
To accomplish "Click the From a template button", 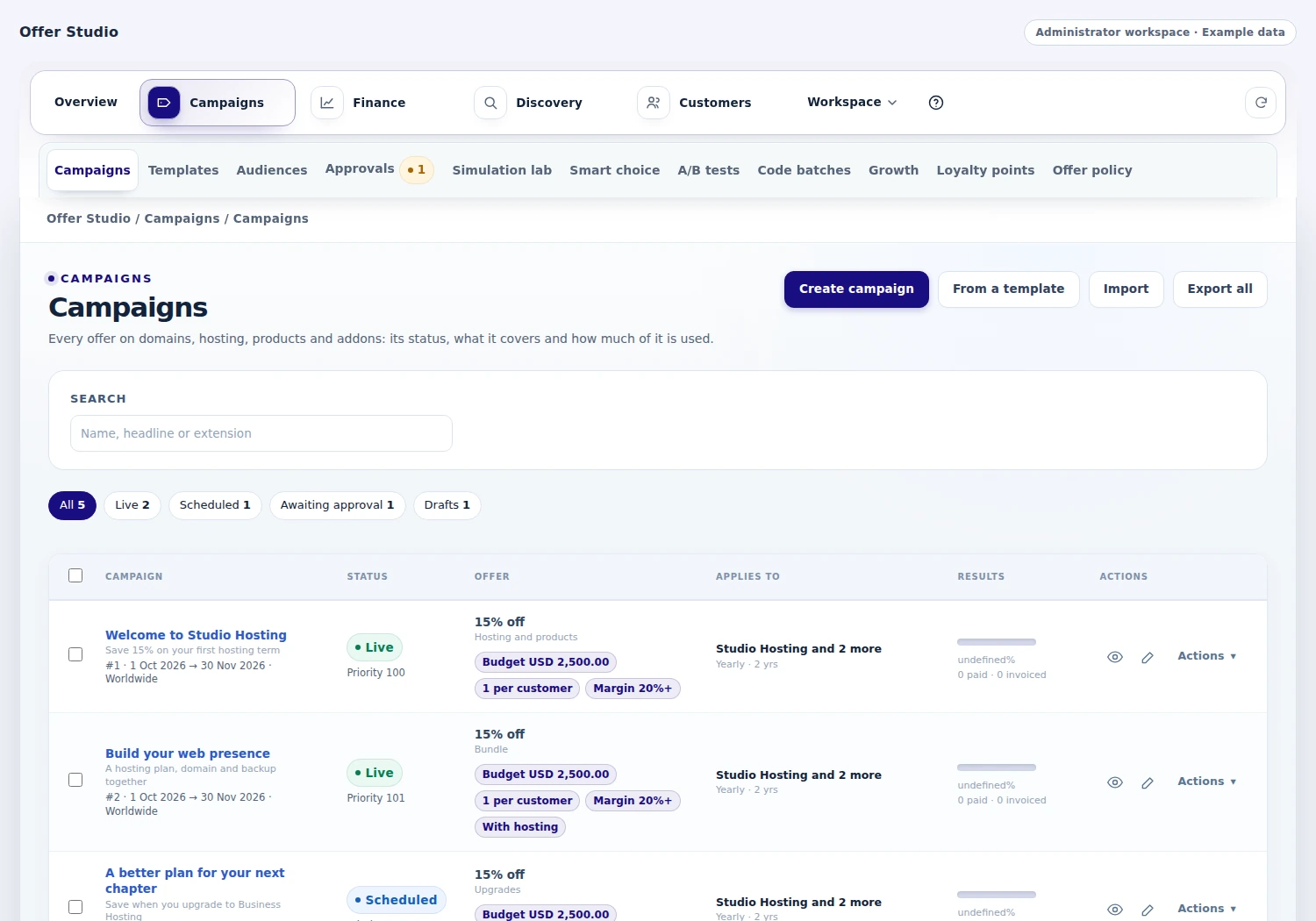I will pos(1008,289).
